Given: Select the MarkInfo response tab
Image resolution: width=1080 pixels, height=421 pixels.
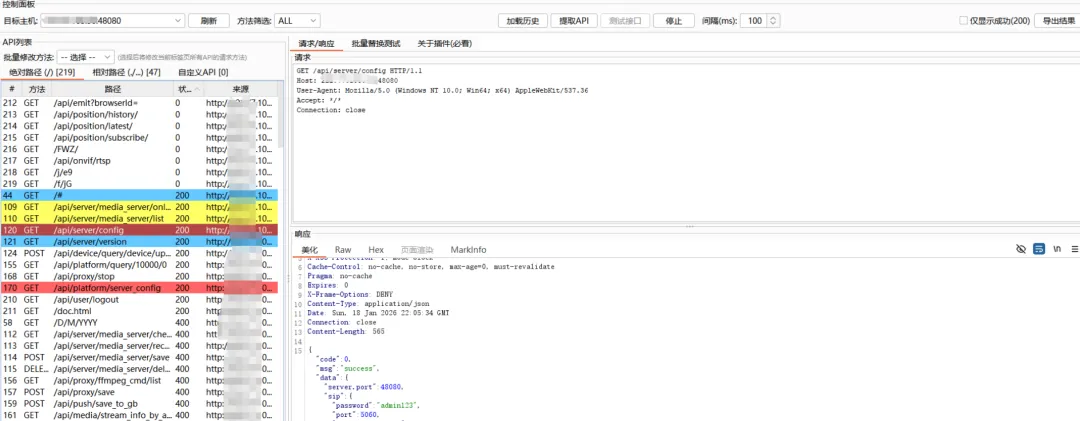Looking at the screenshot, I should [x=468, y=249].
